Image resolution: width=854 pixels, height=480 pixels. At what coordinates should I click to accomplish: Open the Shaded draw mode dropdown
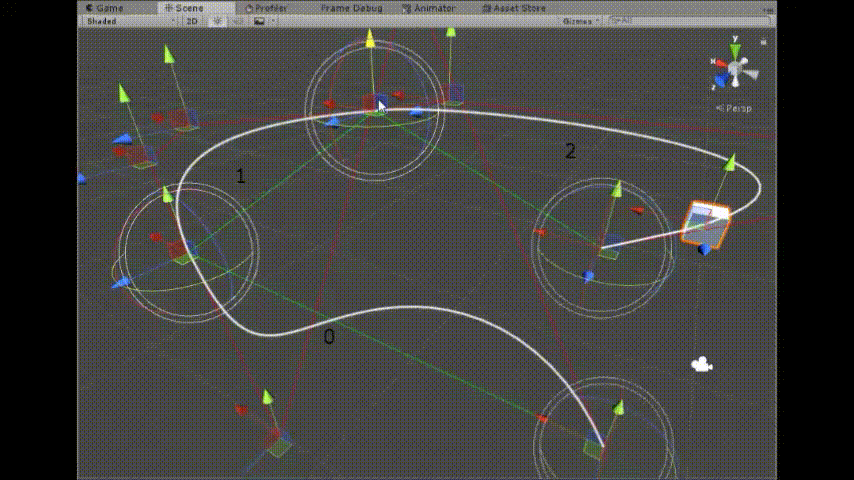(130, 21)
